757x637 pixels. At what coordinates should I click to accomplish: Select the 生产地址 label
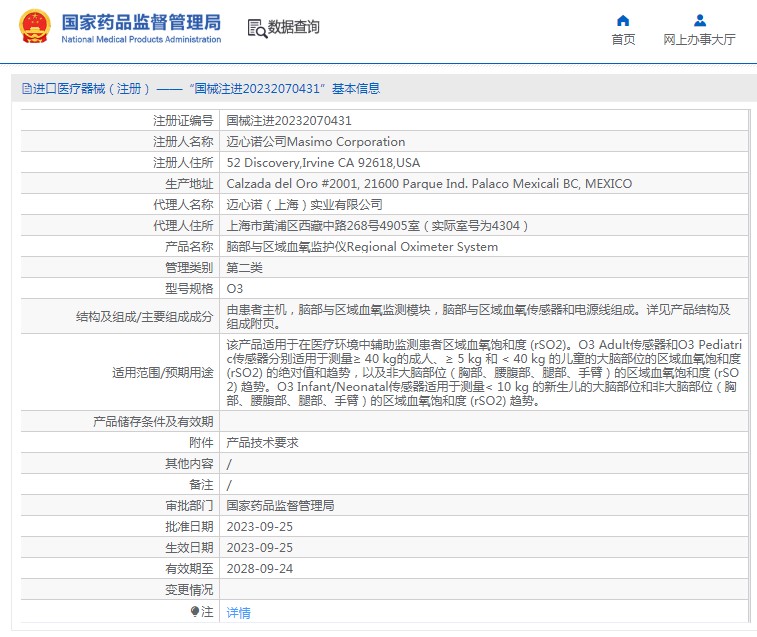point(189,184)
